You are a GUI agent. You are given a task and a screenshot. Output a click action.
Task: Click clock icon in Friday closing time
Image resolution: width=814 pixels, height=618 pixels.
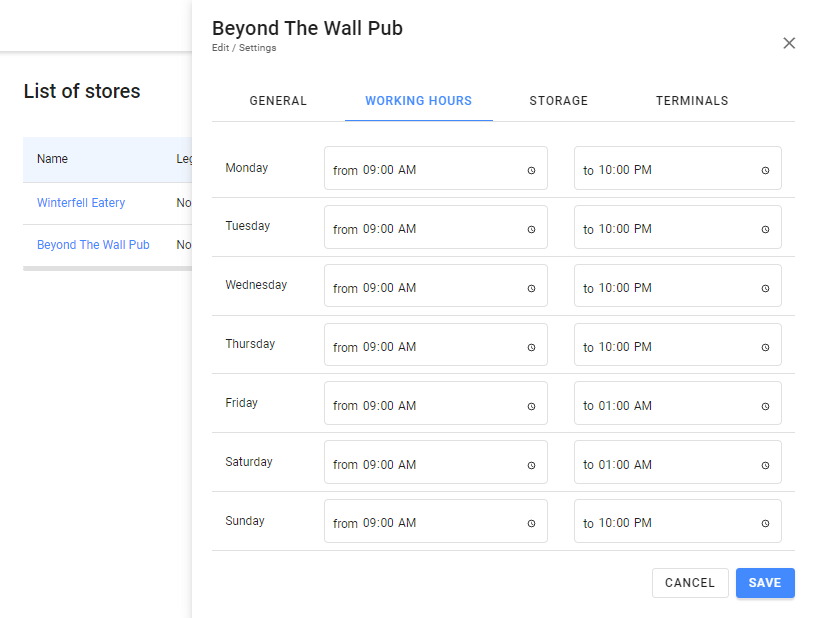[x=765, y=406]
